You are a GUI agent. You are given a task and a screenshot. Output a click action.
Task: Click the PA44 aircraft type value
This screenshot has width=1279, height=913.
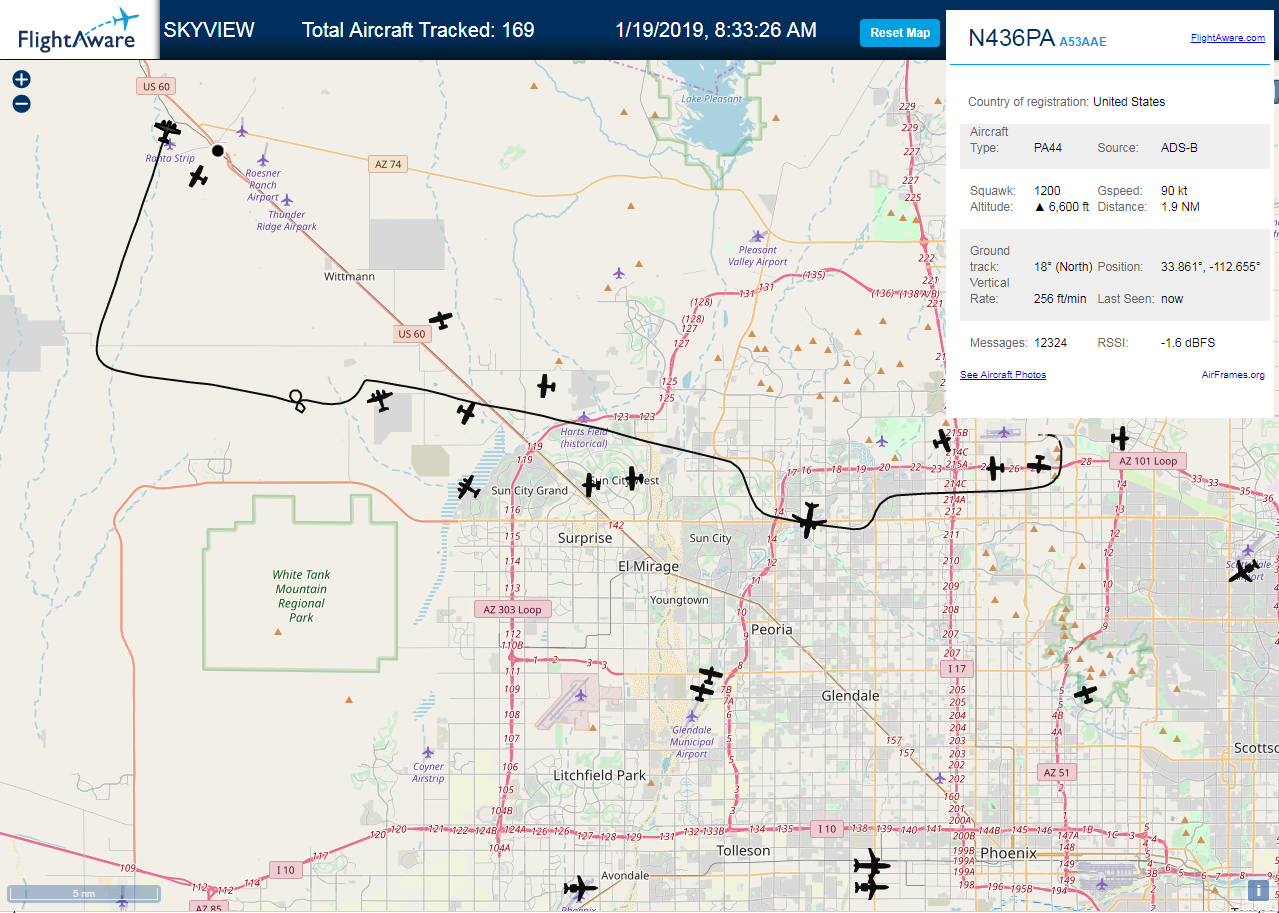point(1048,148)
